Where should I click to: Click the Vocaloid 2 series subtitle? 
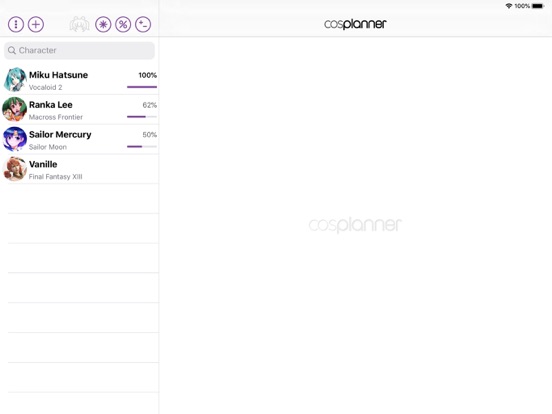click(45, 87)
